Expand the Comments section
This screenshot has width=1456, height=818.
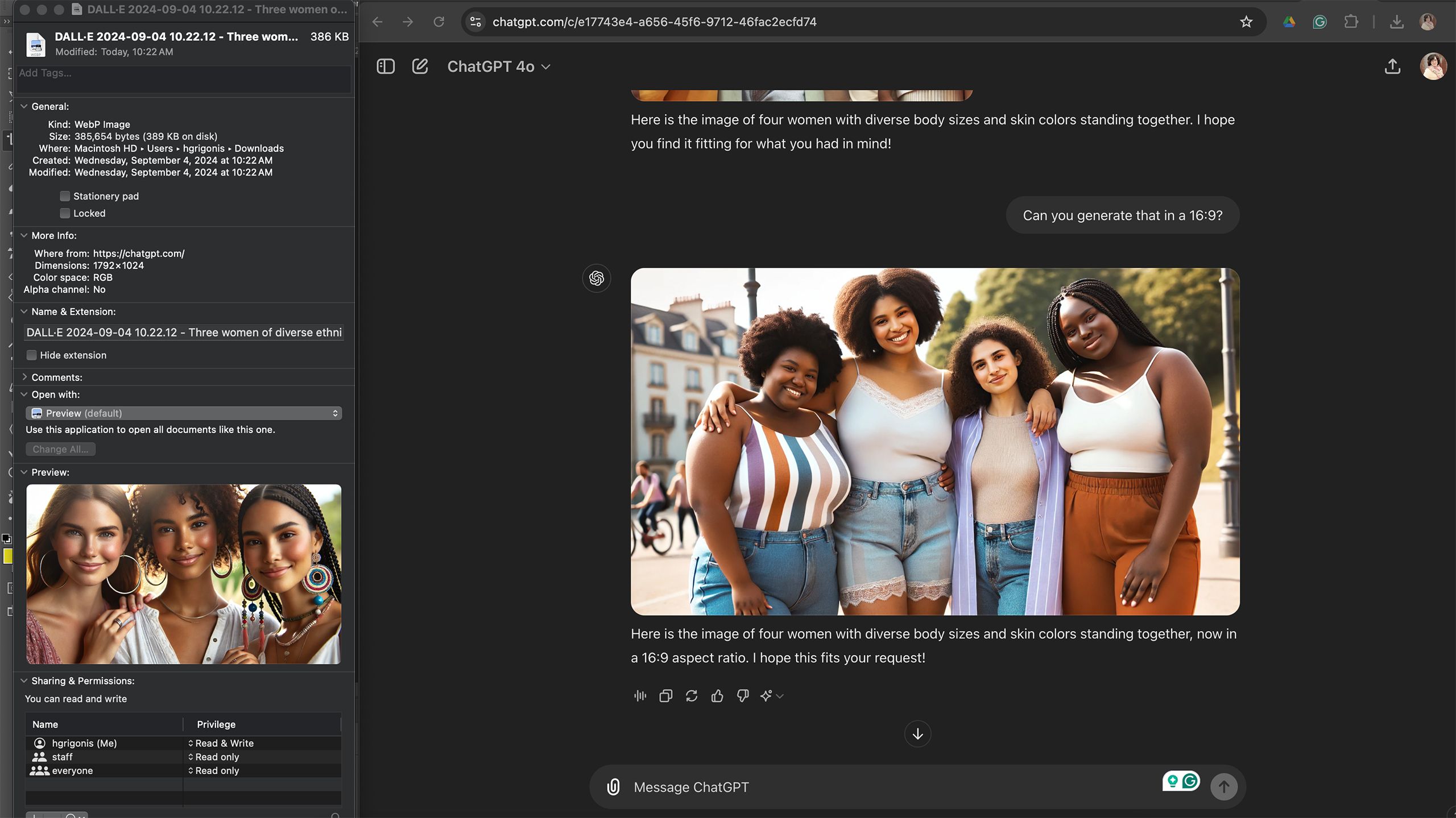click(x=24, y=377)
